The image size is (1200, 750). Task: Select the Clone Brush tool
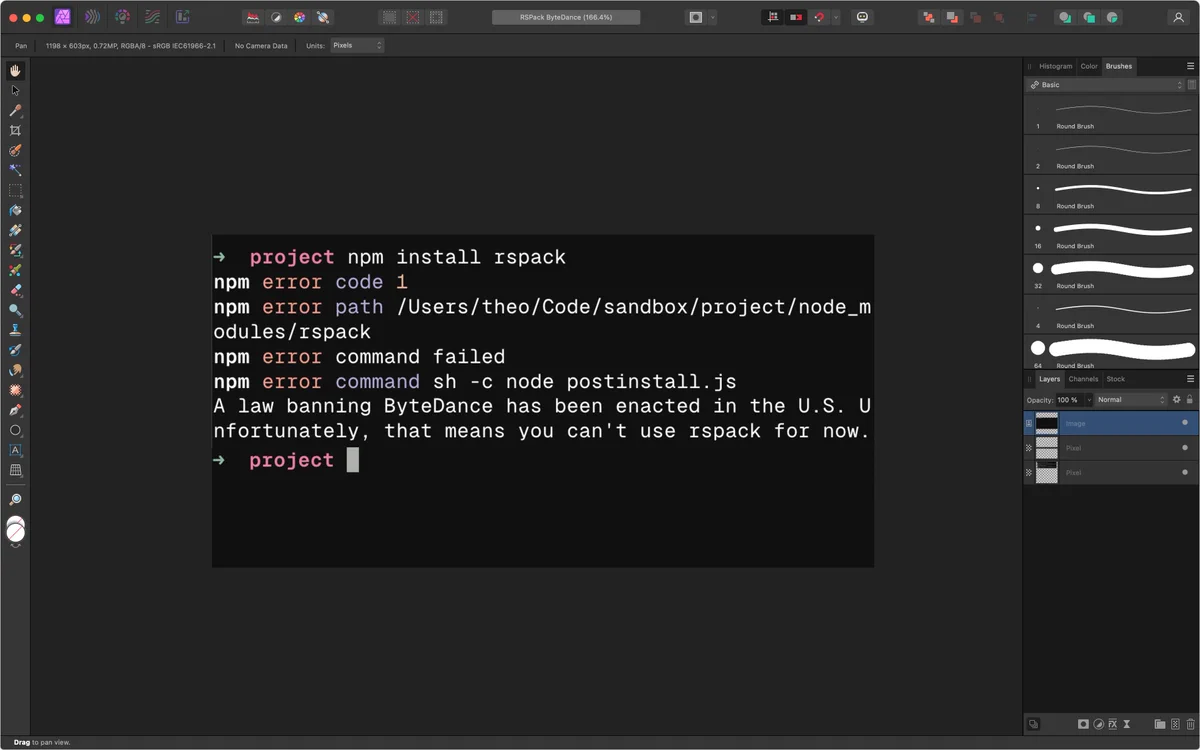15,329
